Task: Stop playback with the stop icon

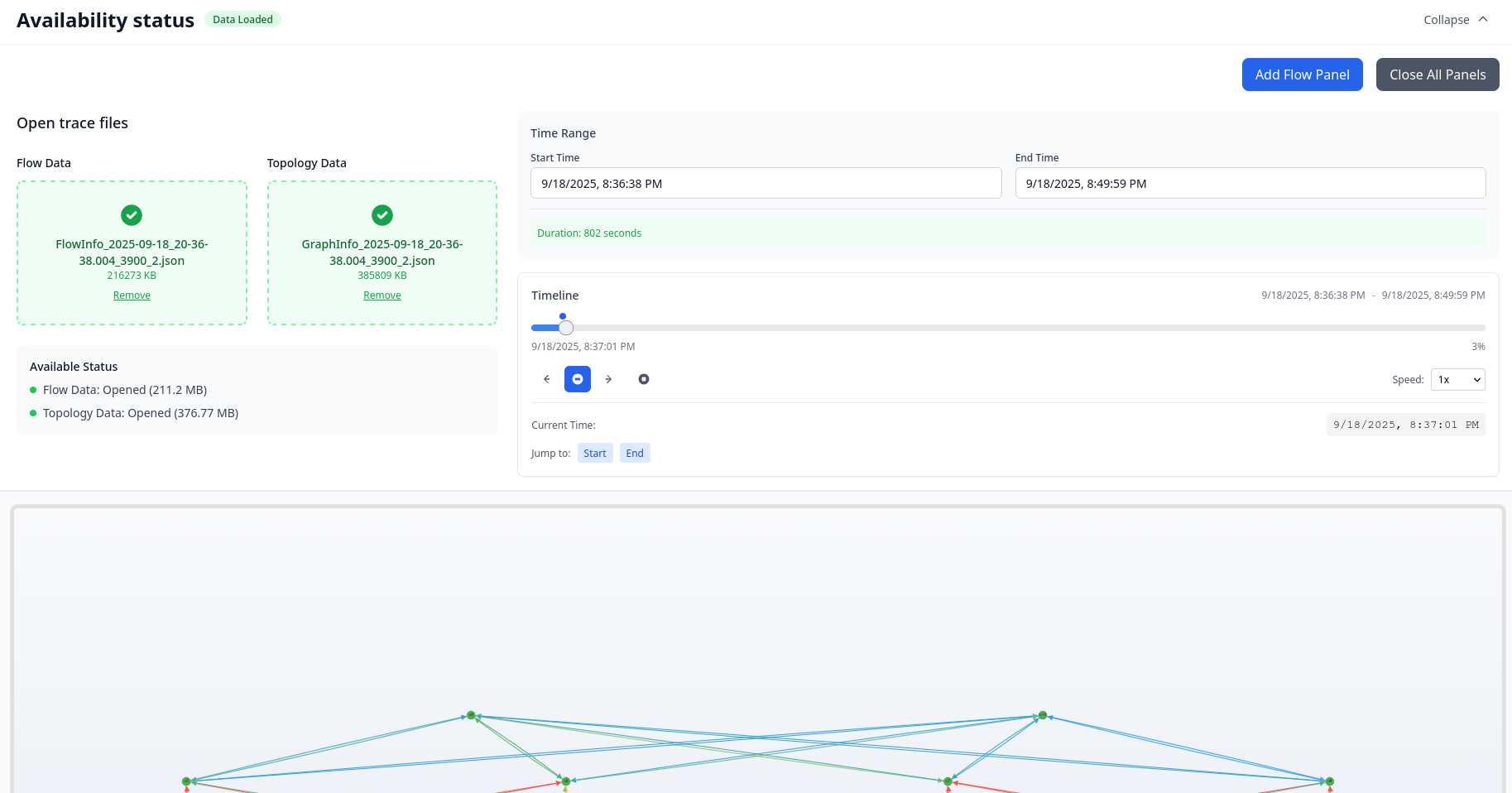Action: (x=644, y=379)
